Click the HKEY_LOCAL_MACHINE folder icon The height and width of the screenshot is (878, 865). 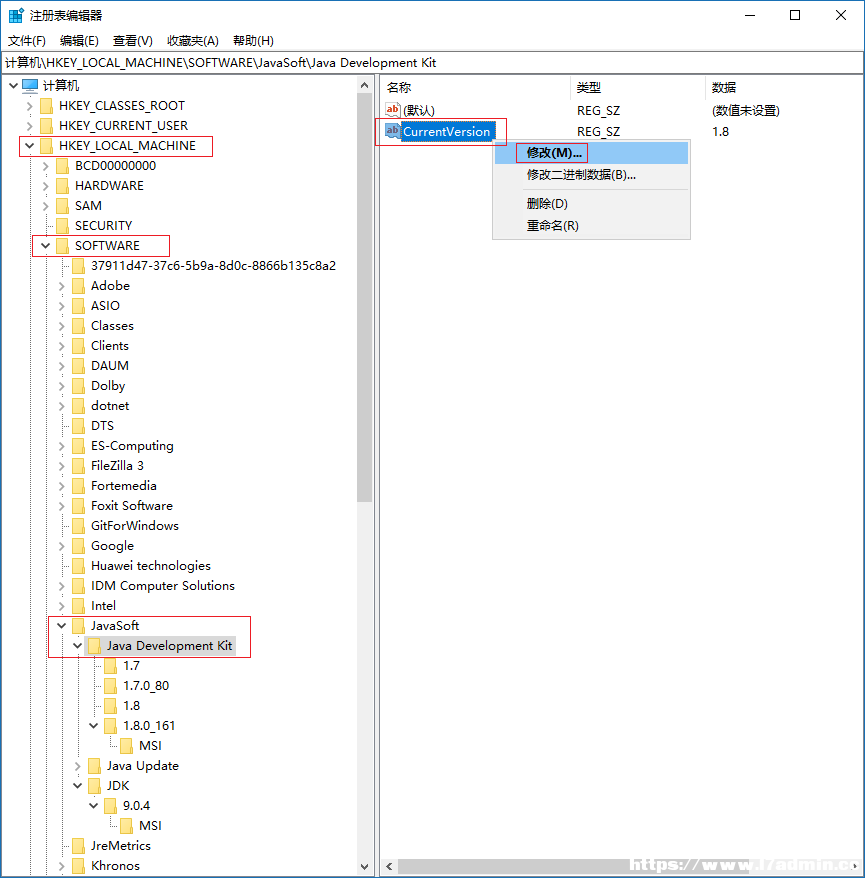[x=47, y=146]
